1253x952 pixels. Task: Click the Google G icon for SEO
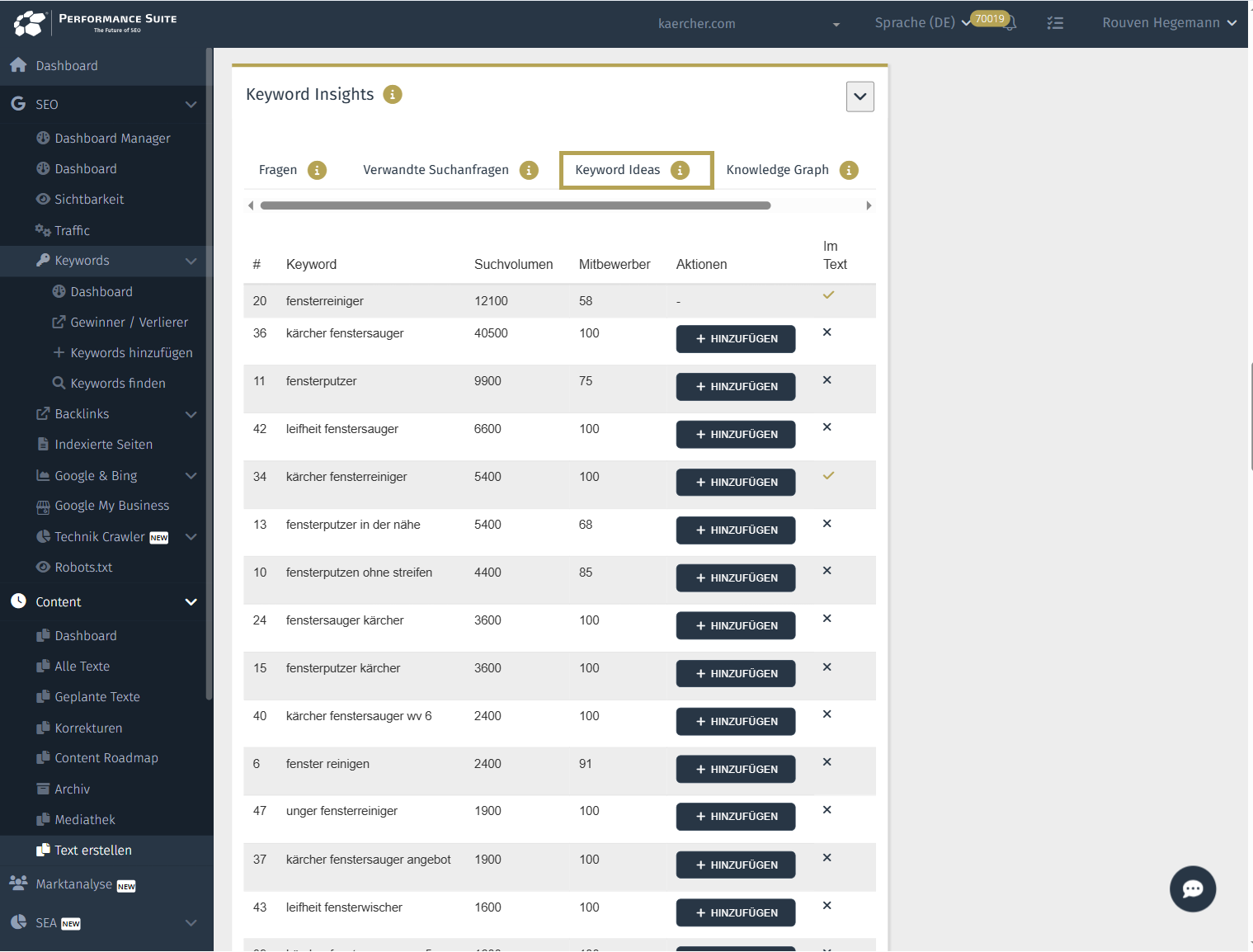pyautogui.click(x=18, y=104)
